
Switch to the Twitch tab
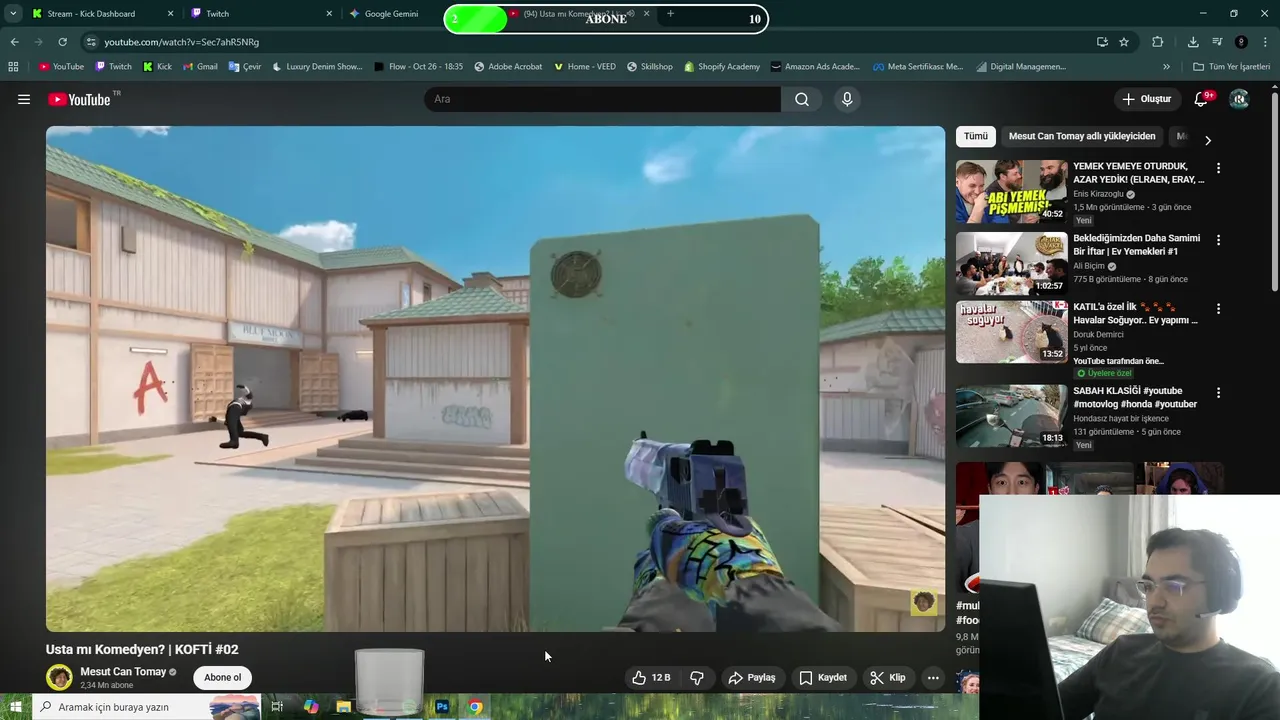pos(260,14)
